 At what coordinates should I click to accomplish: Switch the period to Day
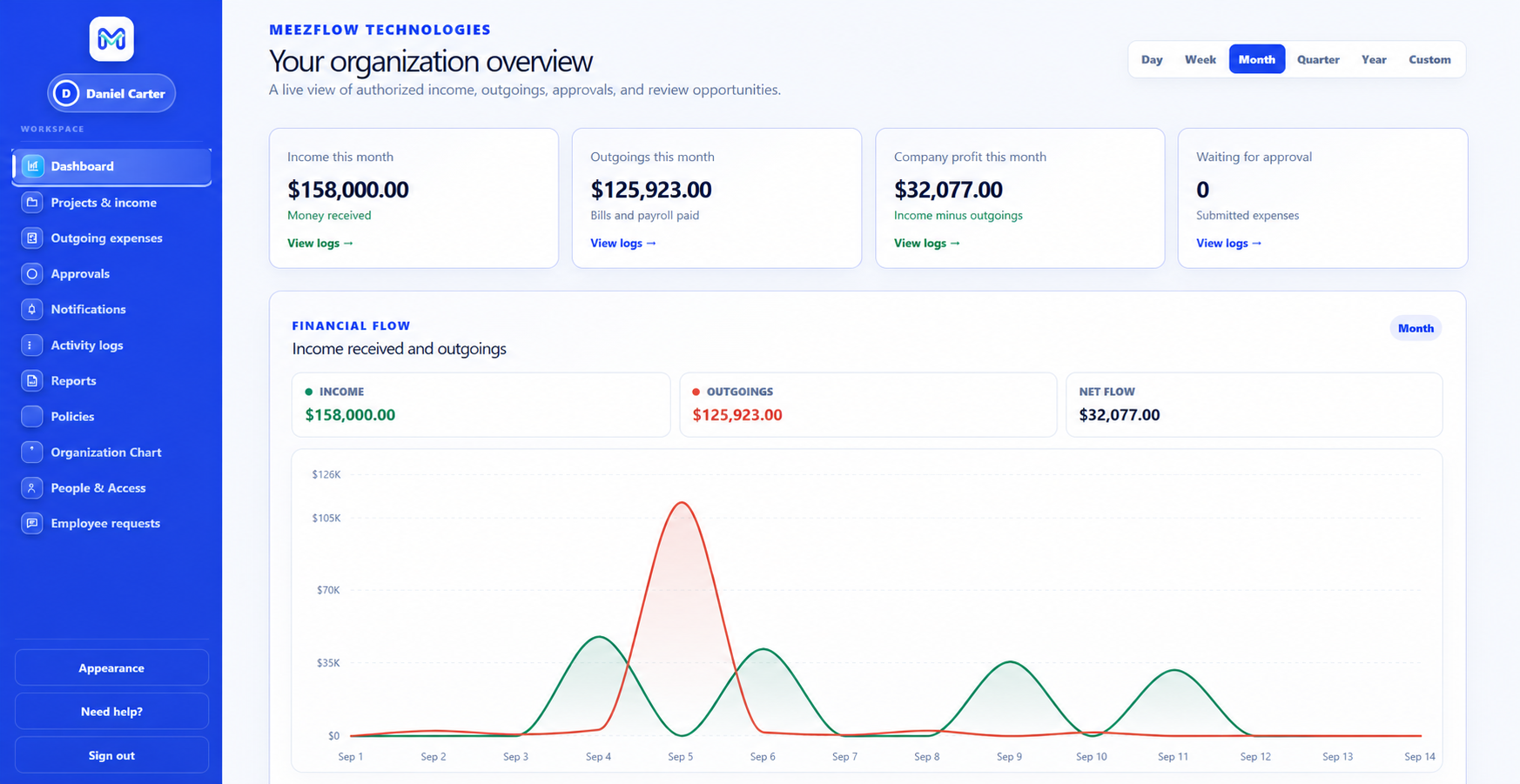tap(1152, 59)
